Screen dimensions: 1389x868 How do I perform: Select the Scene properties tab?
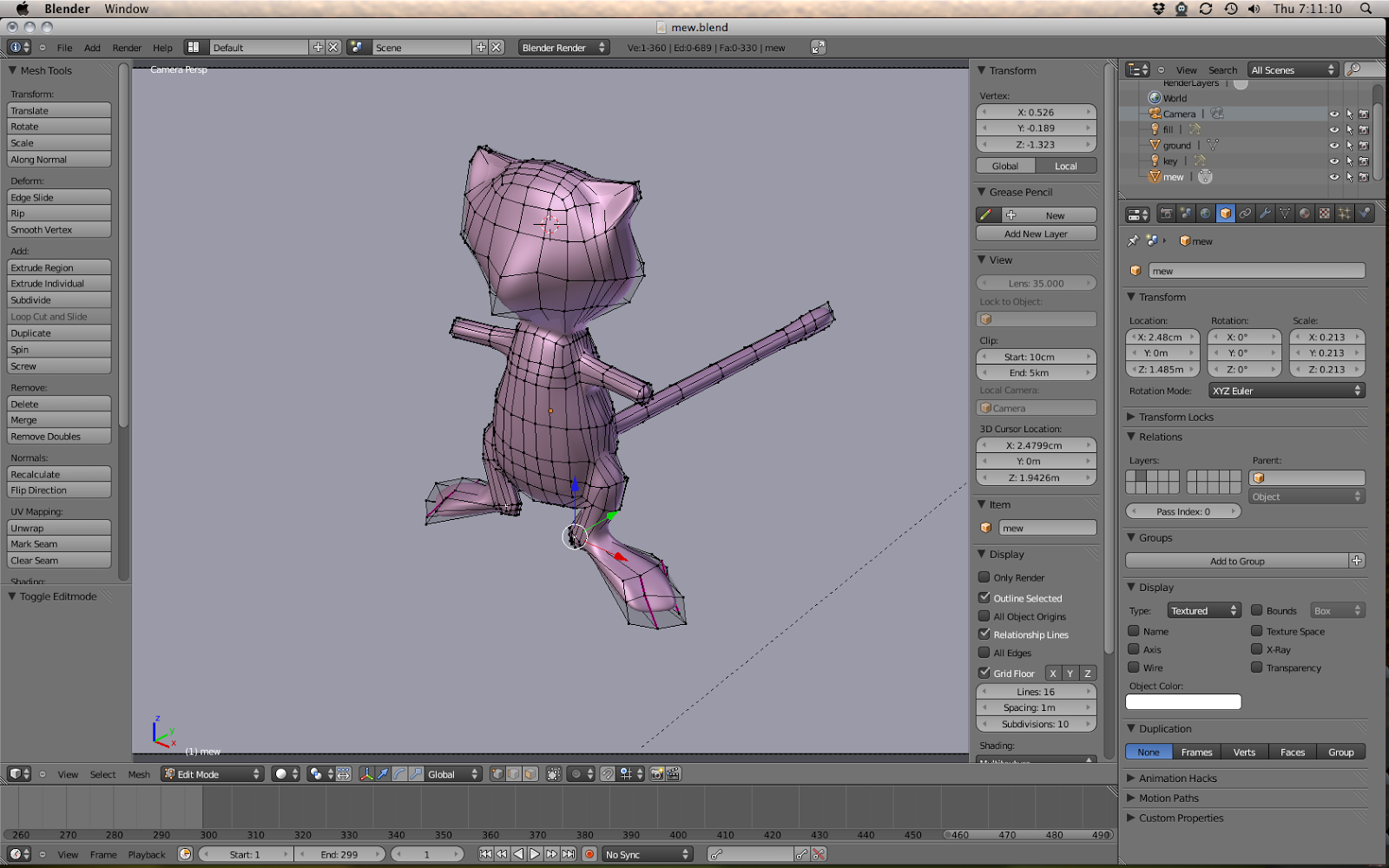[1186, 214]
